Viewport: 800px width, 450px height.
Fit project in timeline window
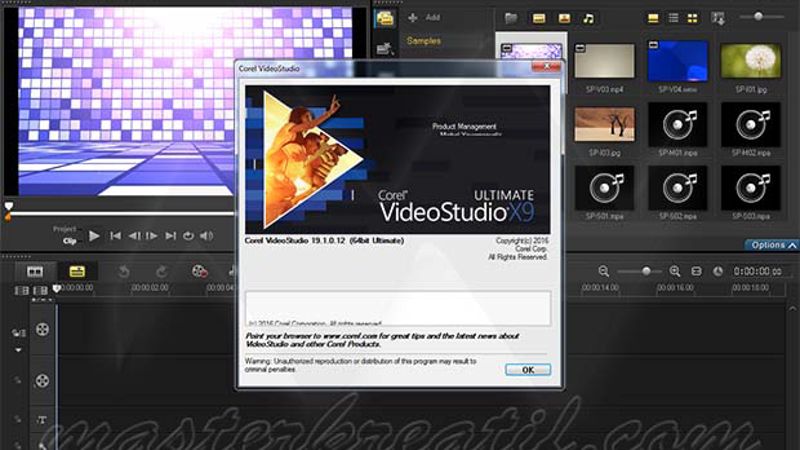coord(696,271)
